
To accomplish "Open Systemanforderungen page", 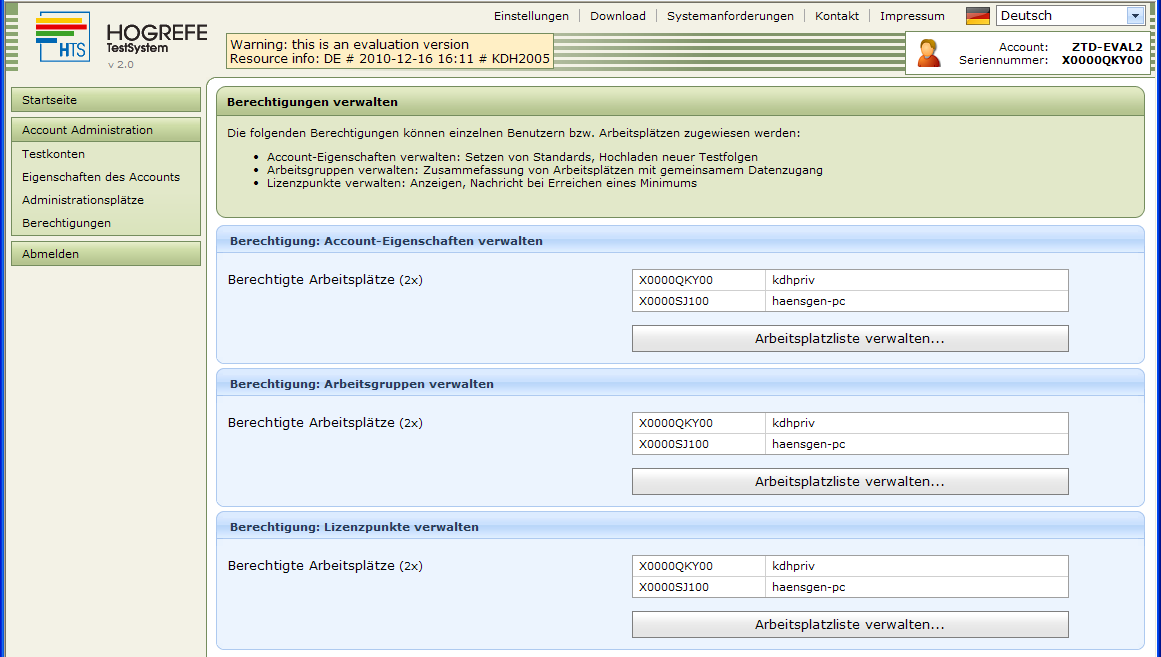I will coord(730,16).
